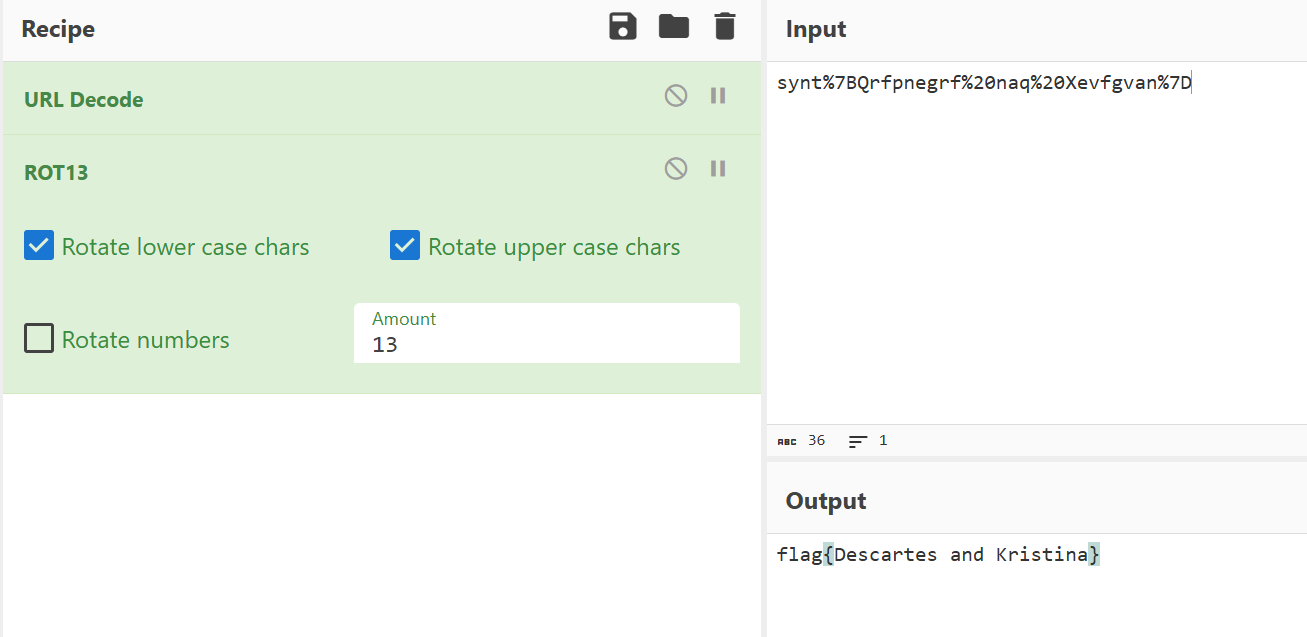Select the ROT13 operation title
The height and width of the screenshot is (637, 1307).
56,173
